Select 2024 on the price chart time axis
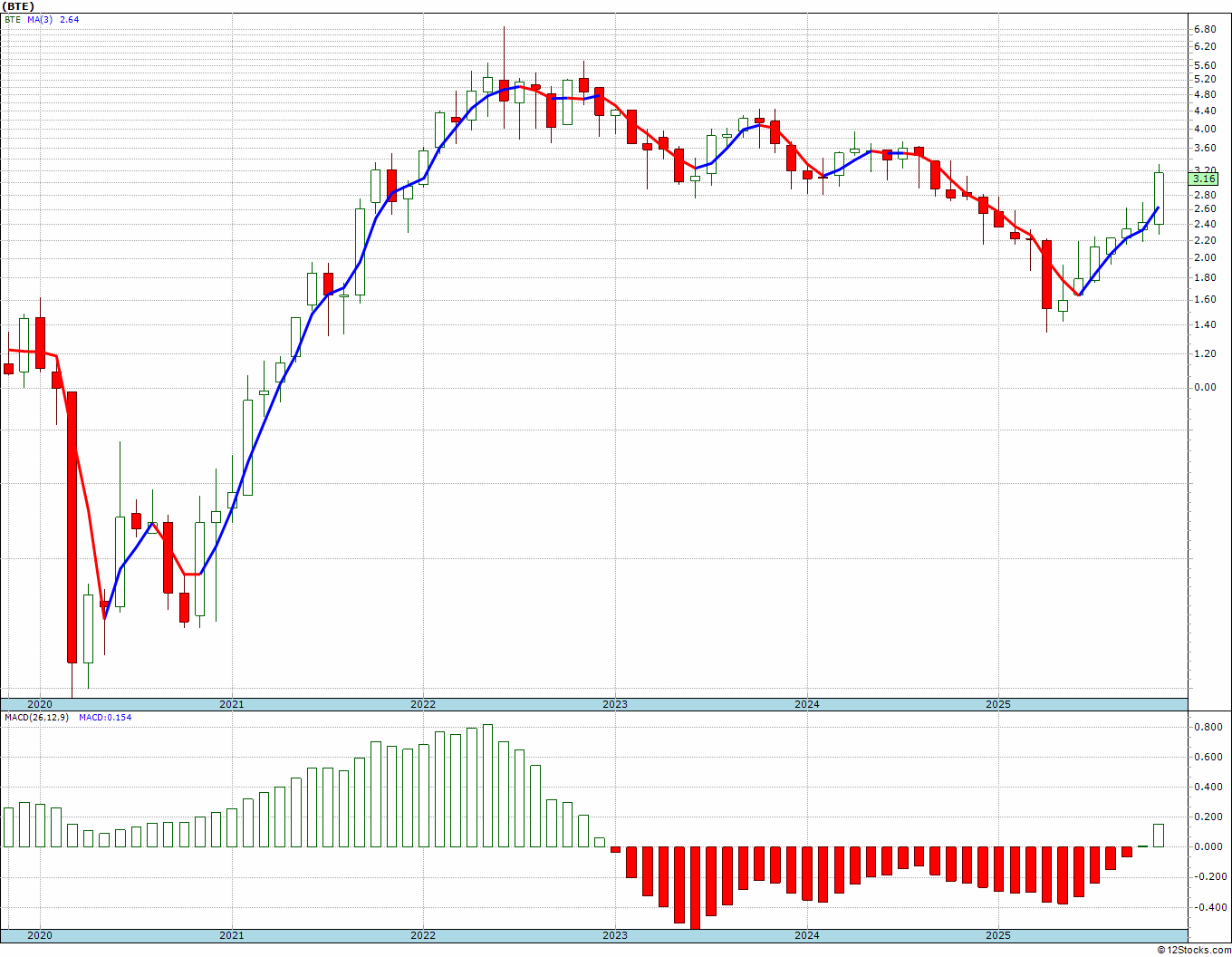 807,704
